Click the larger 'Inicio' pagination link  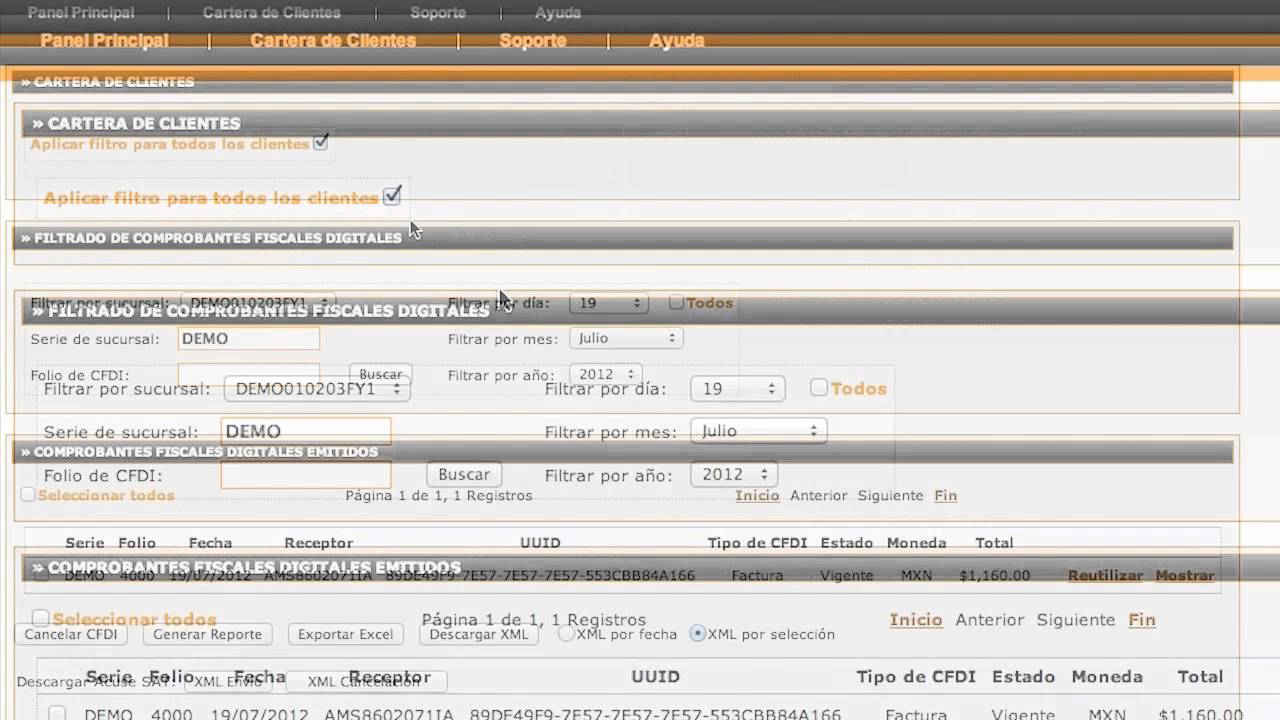pos(916,620)
